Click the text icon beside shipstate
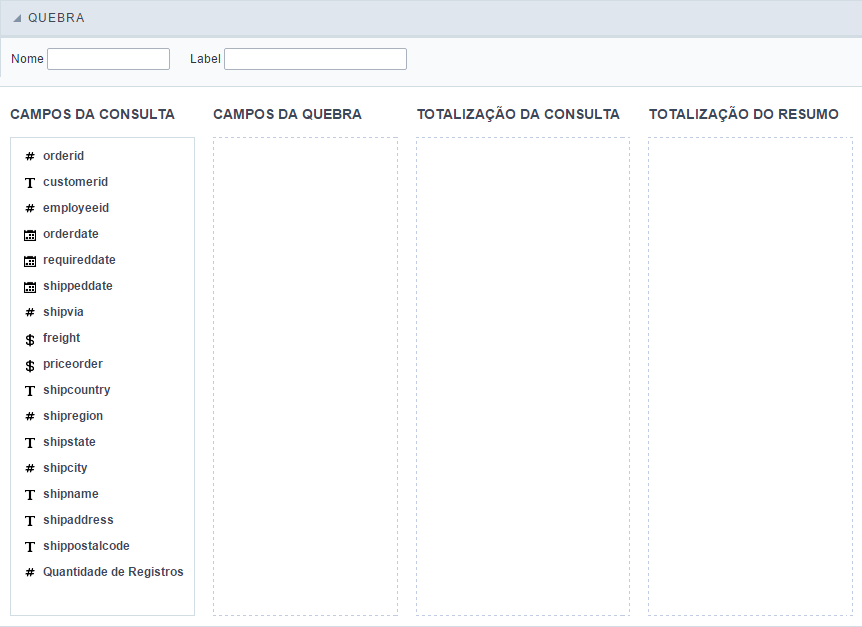862x627 pixels. point(30,443)
